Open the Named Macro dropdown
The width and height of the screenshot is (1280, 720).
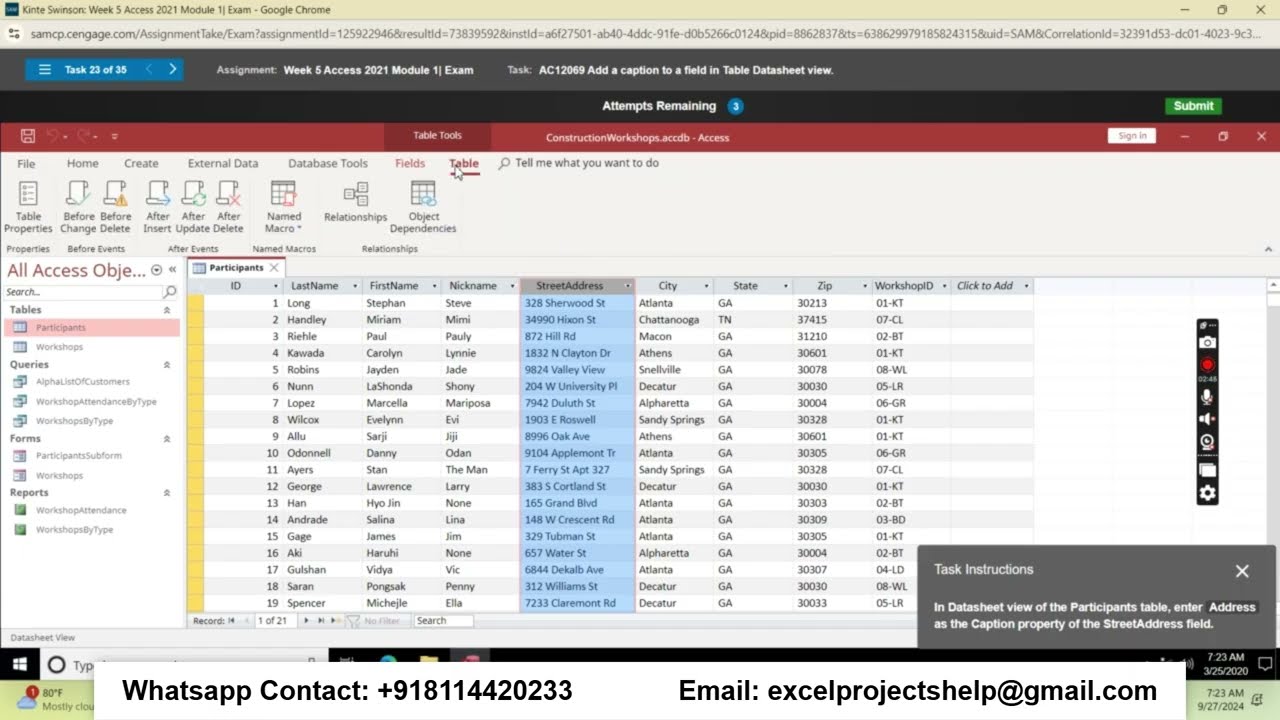(x=283, y=208)
